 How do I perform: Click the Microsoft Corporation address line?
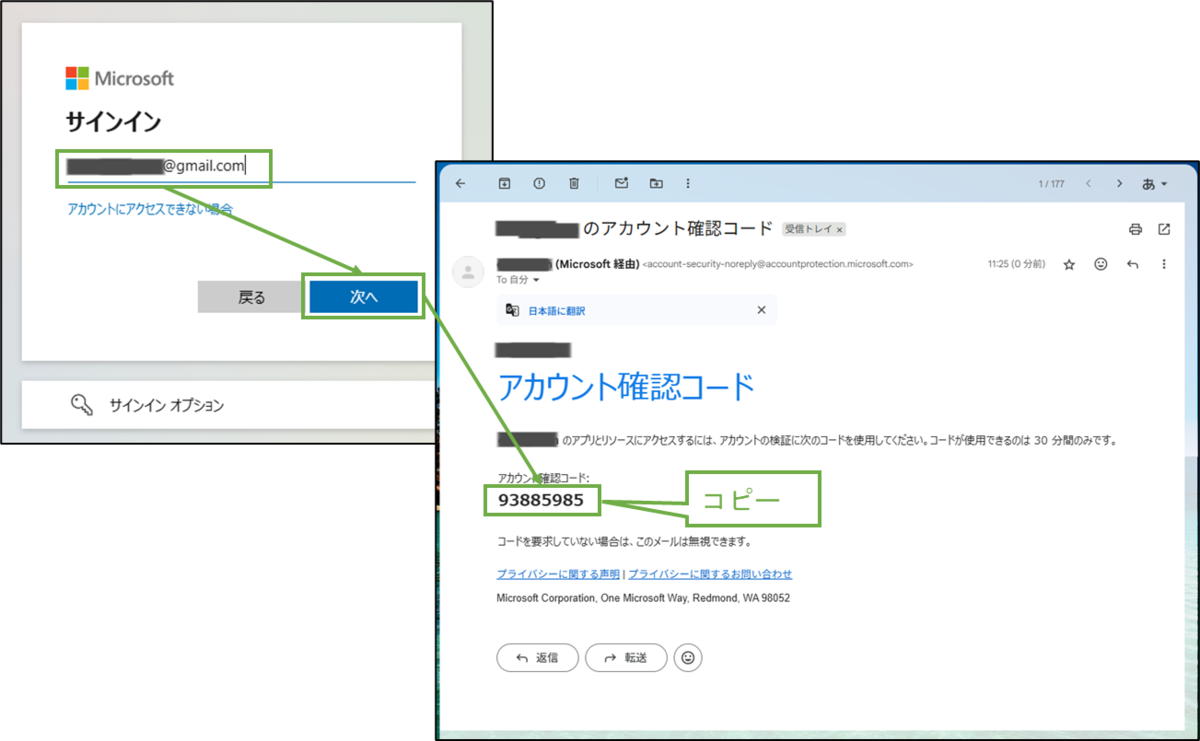pyautogui.click(x=643, y=598)
